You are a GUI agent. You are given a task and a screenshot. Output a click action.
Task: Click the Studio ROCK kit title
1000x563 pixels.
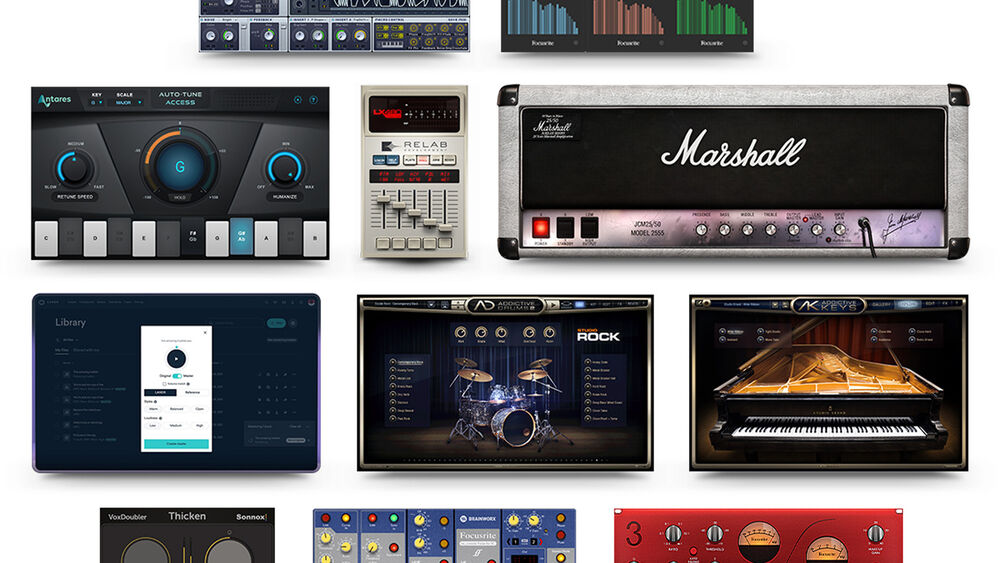pyautogui.click(x=598, y=335)
